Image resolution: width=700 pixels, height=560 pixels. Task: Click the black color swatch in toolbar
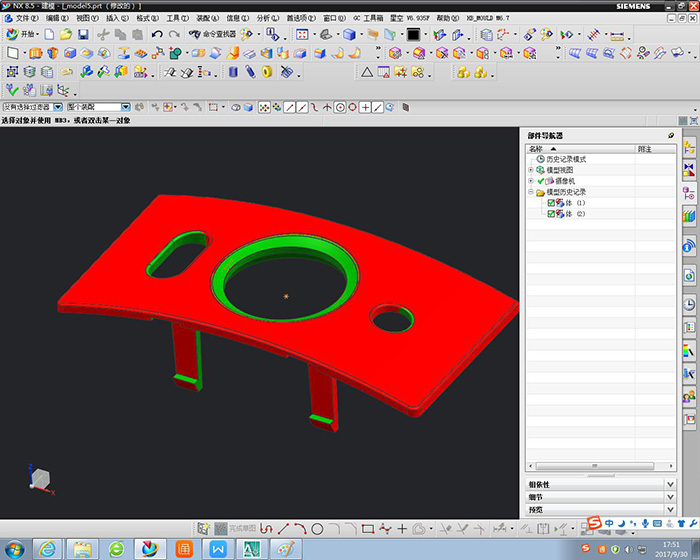412,34
